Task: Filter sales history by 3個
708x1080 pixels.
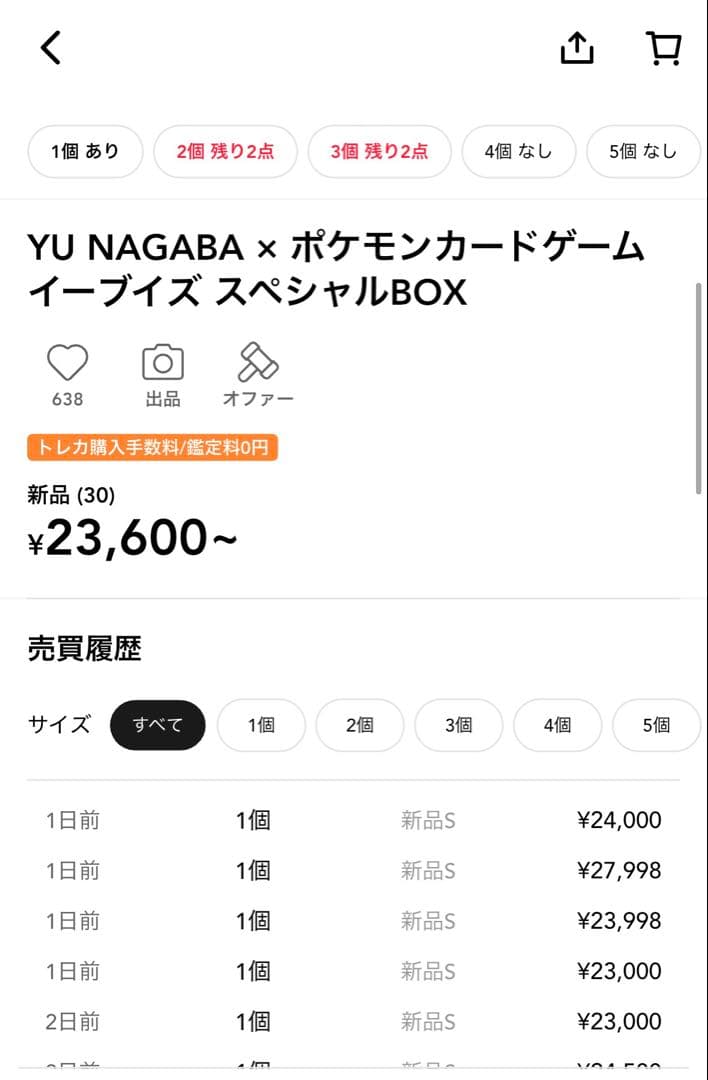Action: [458, 725]
